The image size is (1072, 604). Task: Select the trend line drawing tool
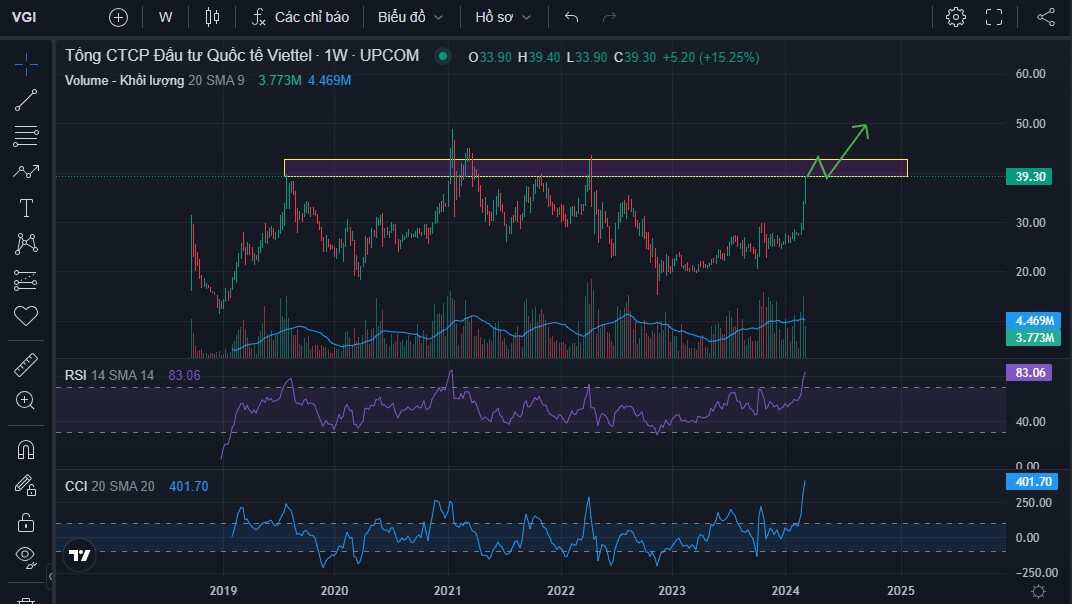(x=26, y=100)
